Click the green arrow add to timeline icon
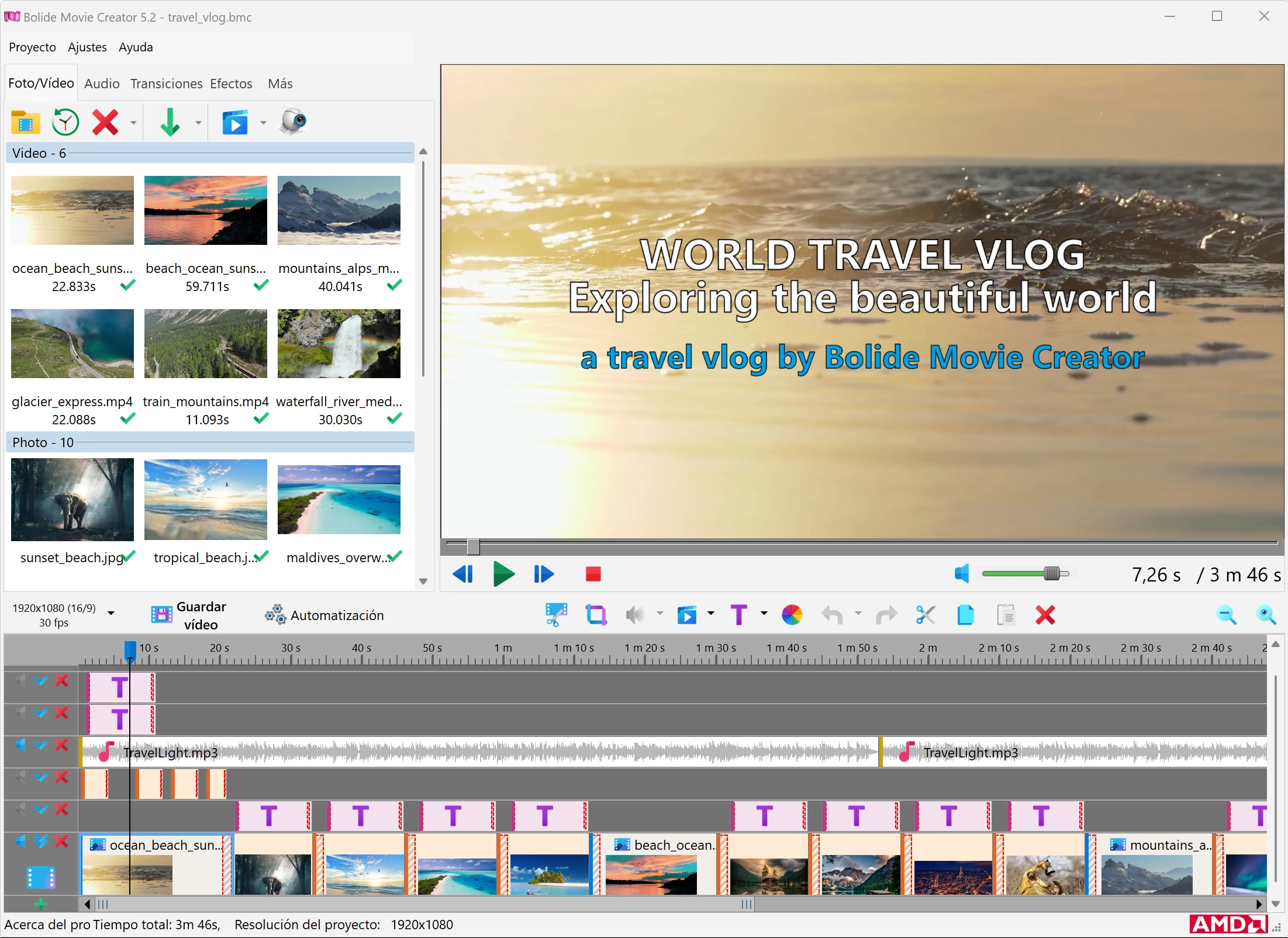 170,123
